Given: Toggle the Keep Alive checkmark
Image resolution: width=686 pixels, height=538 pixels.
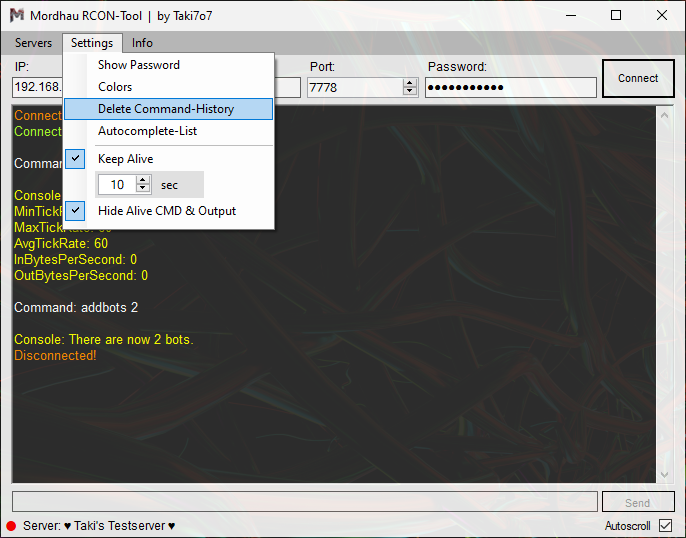Looking at the screenshot, I should tap(75, 158).
